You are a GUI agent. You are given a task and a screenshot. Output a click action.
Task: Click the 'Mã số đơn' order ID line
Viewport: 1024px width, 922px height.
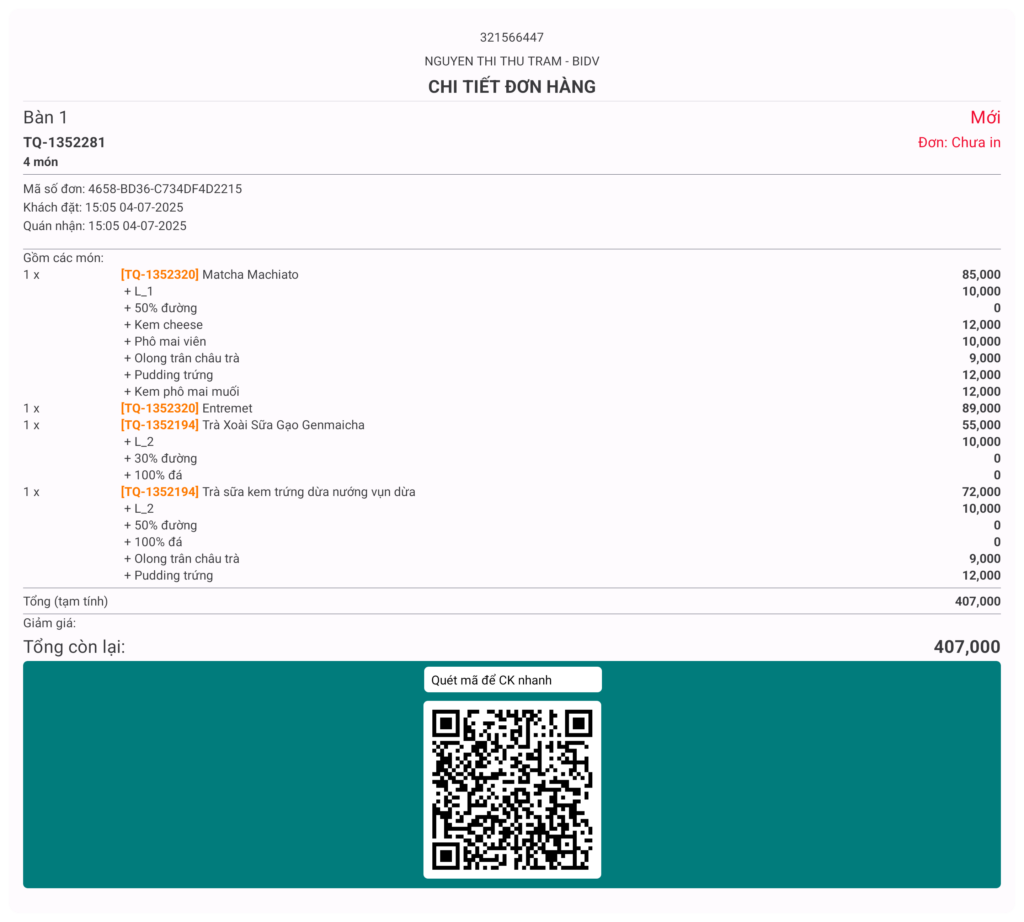click(x=133, y=189)
